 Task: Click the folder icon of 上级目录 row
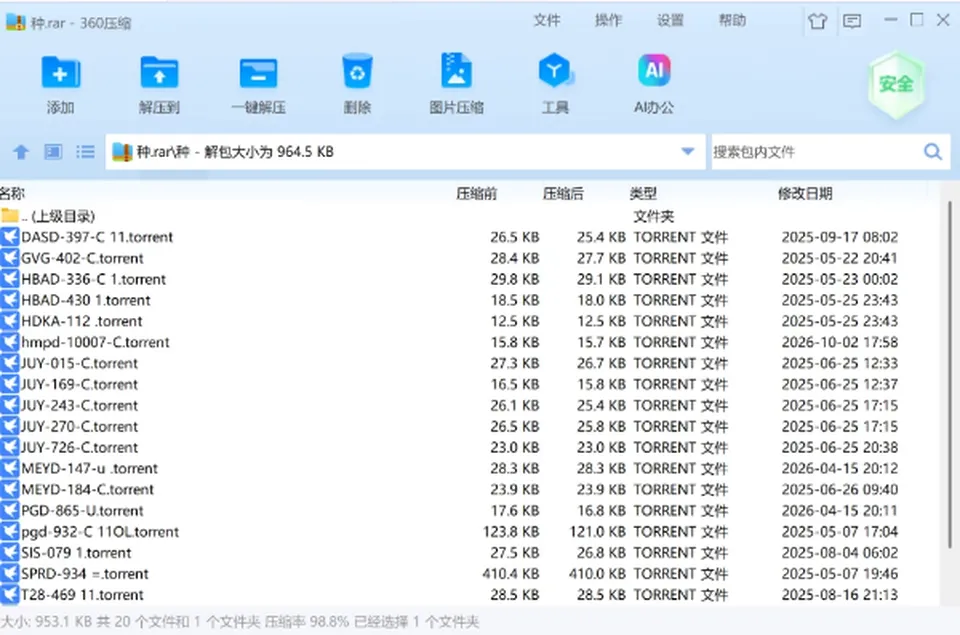10,216
